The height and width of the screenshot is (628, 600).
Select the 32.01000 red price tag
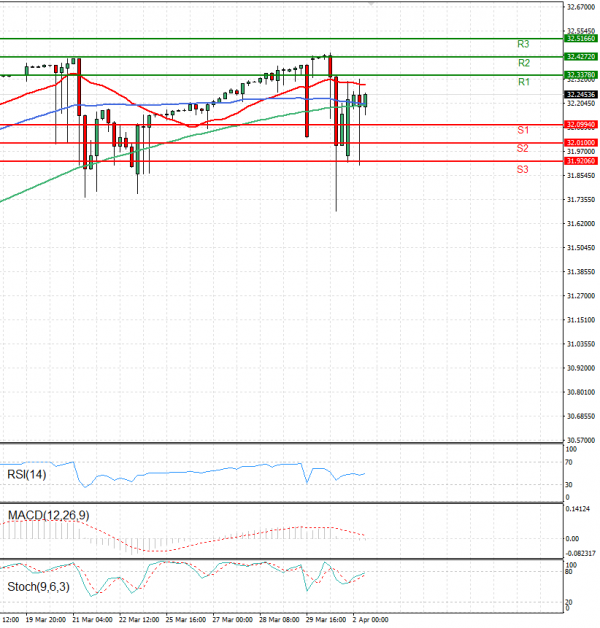[581, 143]
